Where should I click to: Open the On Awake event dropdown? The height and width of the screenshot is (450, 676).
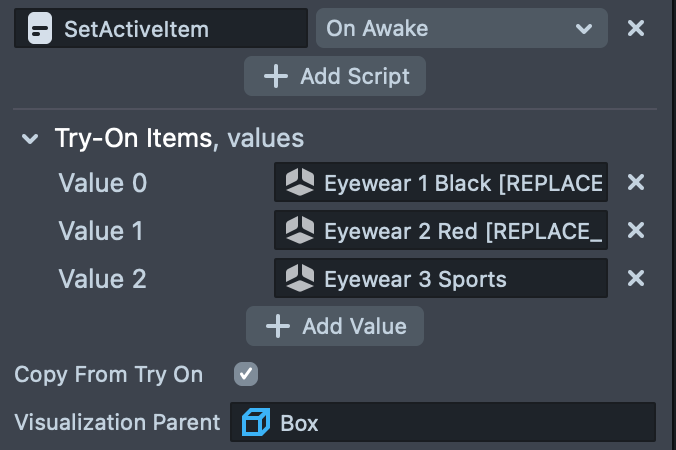(461, 29)
